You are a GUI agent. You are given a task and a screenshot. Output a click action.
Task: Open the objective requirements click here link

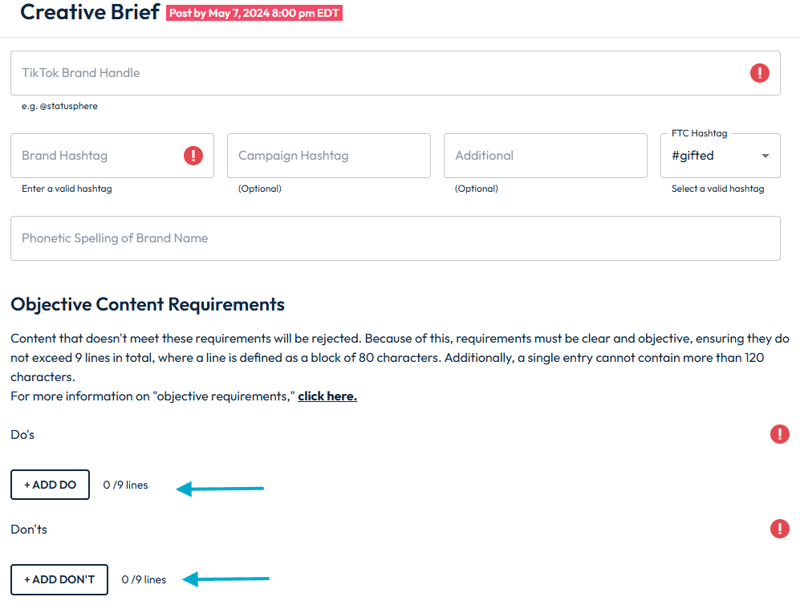328,396
